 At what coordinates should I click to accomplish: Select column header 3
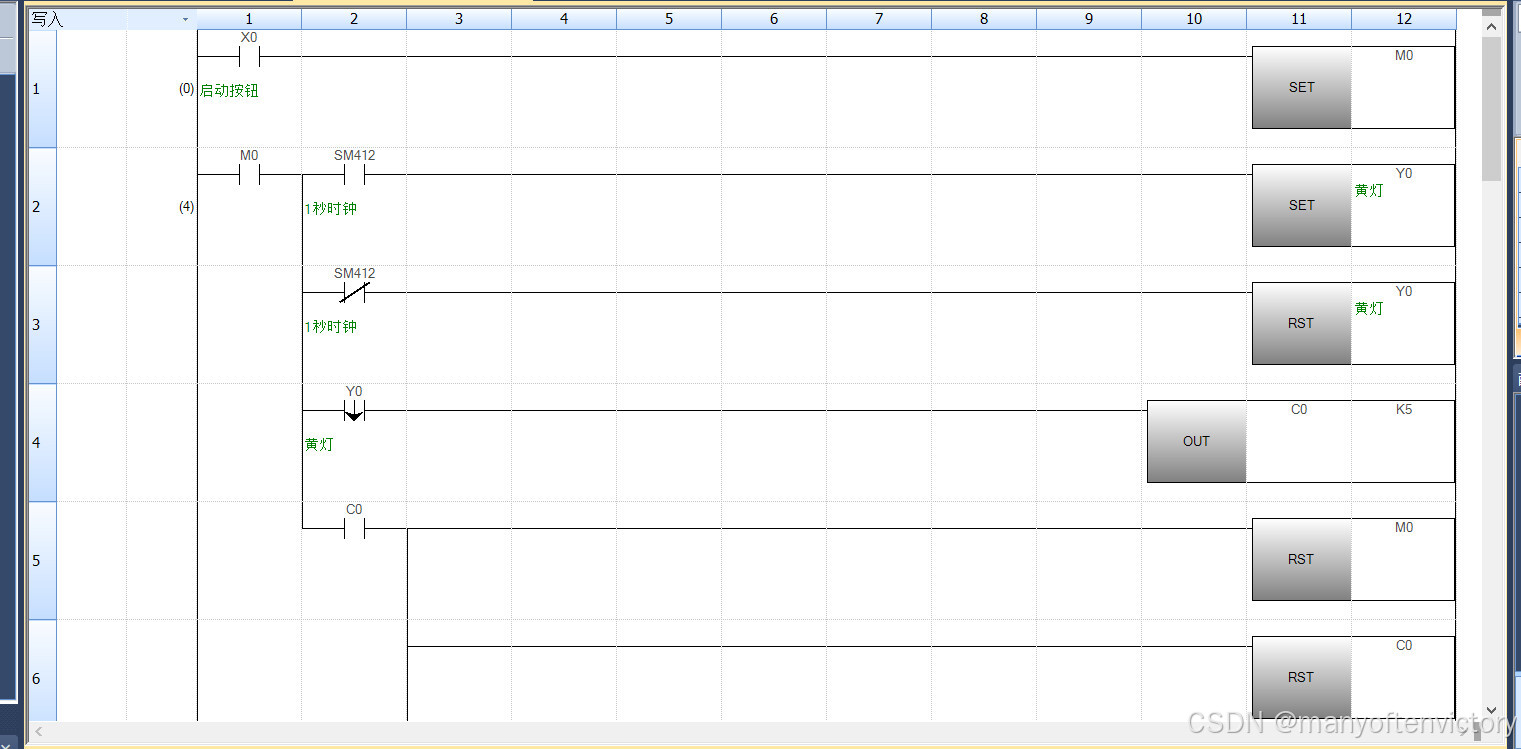pos(459,19)
